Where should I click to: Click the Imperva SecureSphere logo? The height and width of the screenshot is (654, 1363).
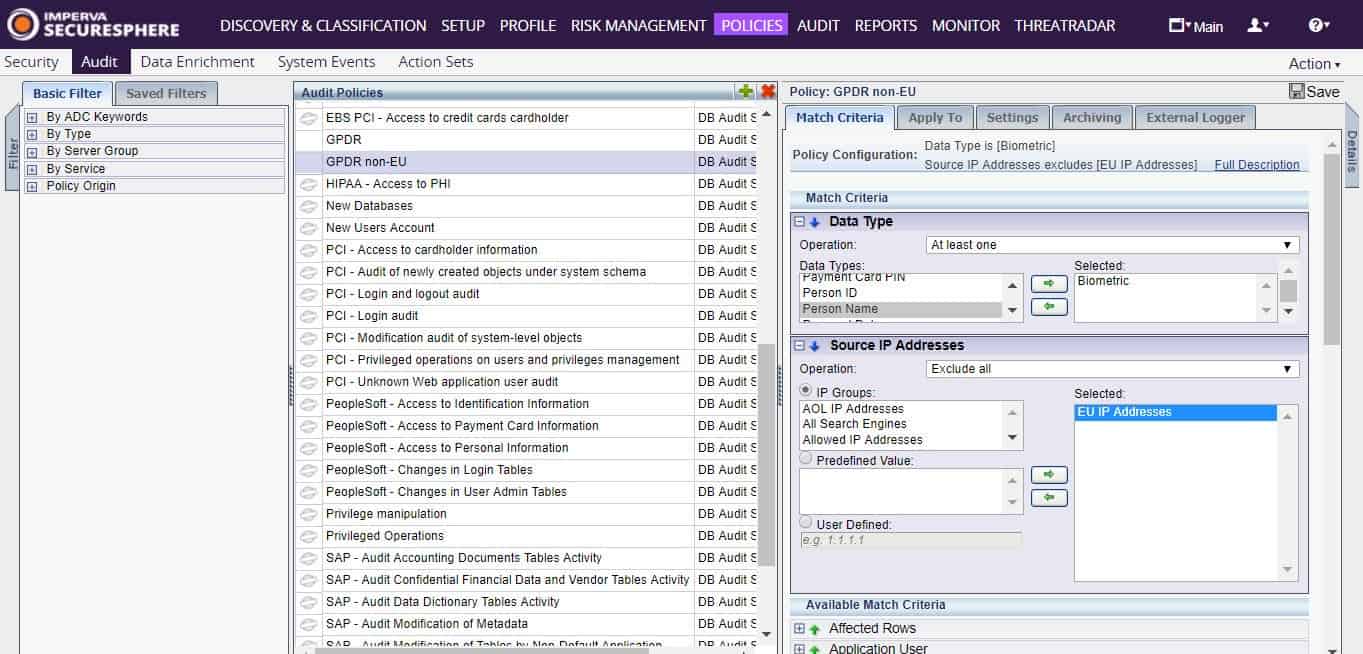coord(94,25)
